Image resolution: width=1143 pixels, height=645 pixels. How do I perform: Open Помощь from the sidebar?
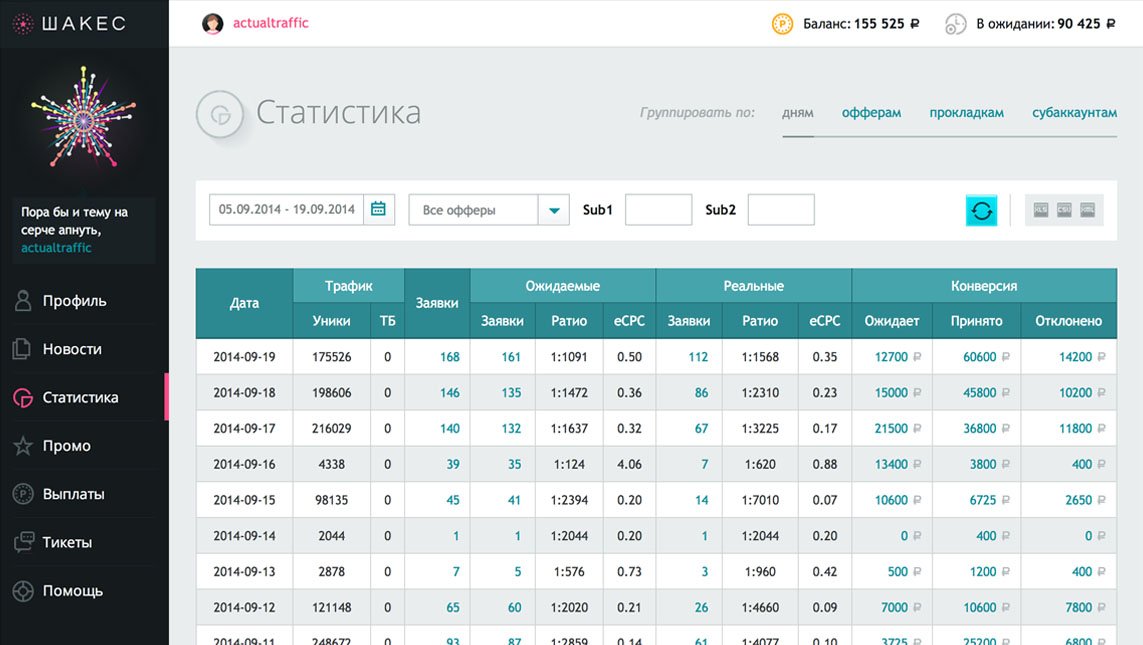[x=23, y=590]
